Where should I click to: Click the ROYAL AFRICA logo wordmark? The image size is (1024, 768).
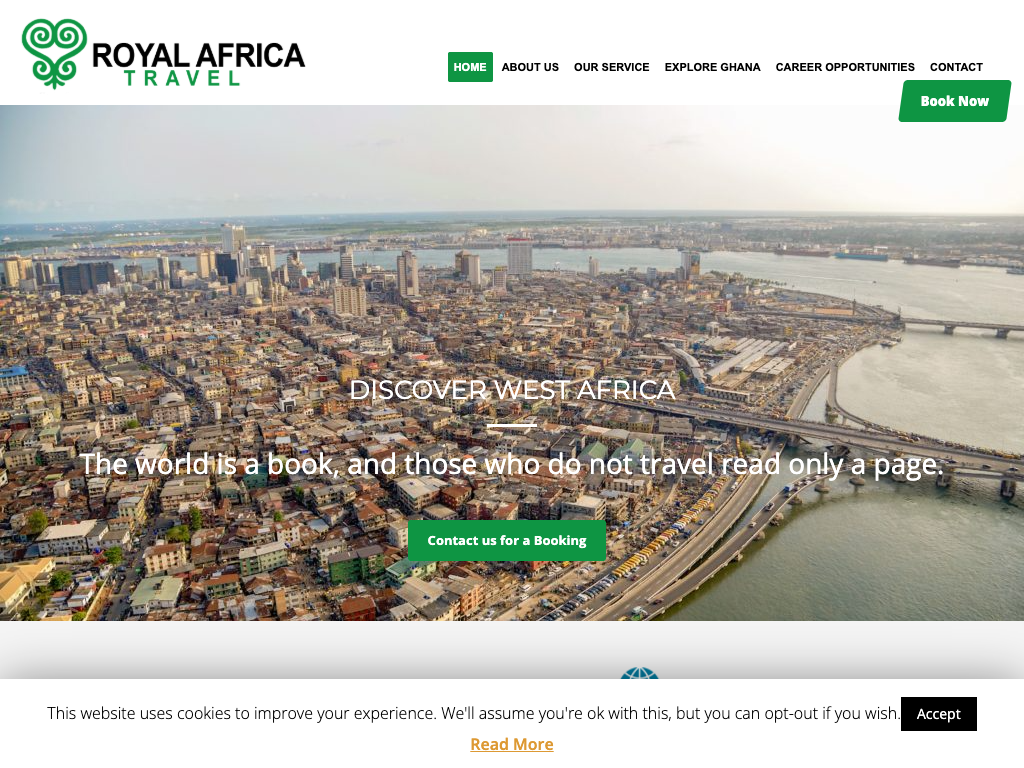coord(199,56)
